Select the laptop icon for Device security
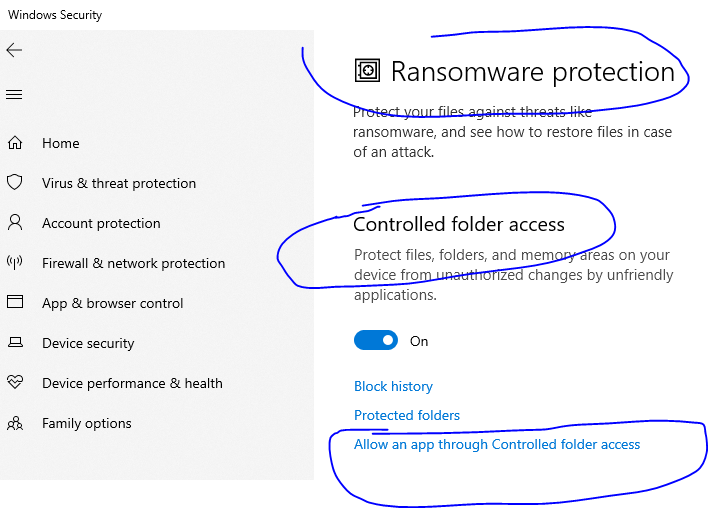This screenshot has width=708, height=508. 15,342
